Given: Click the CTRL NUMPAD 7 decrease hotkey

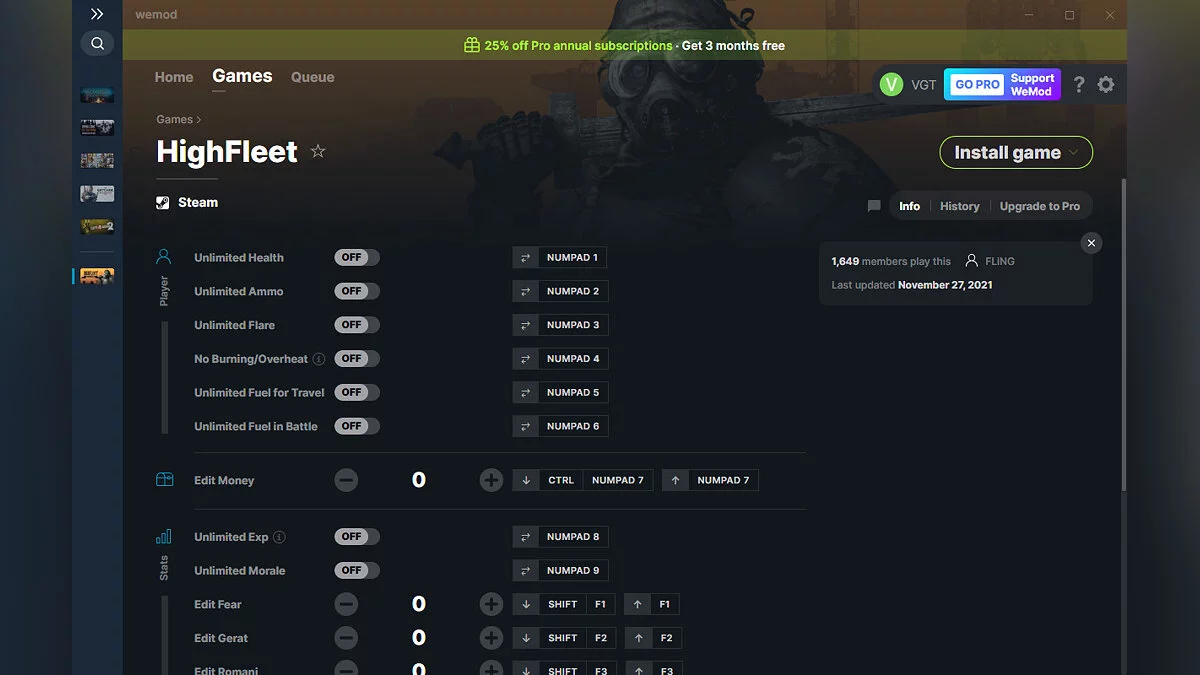Looking at the screenshot, I should [x=584, y=480].
